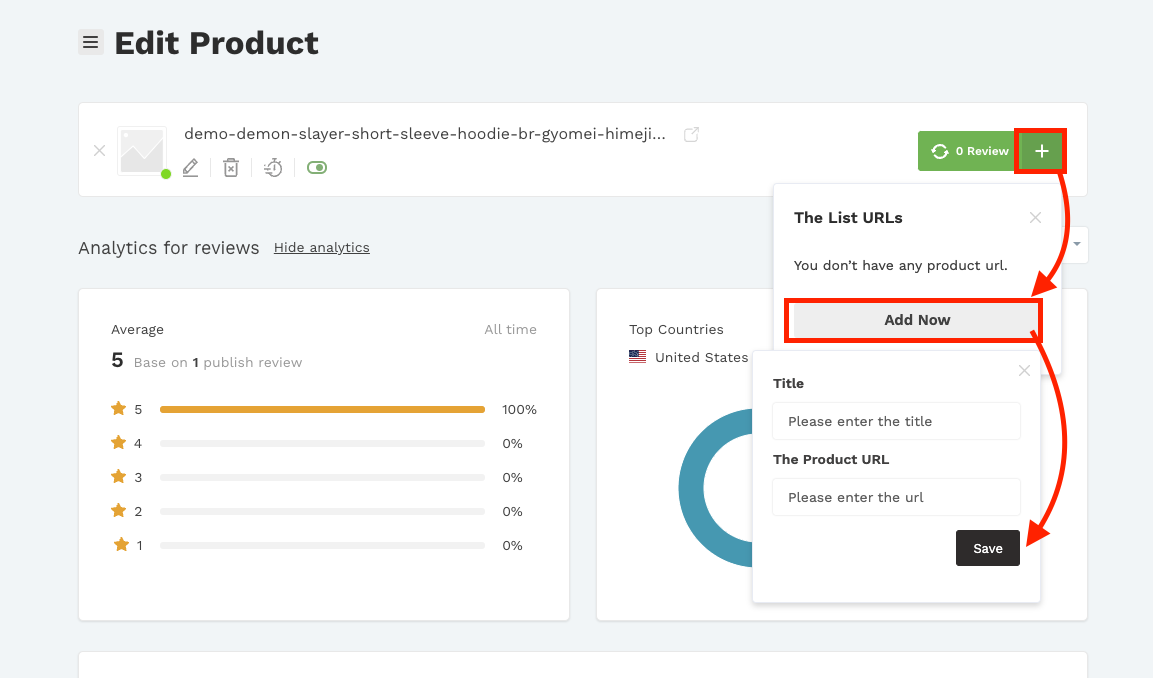Click the Hide analytics link
Image resolution: width=1153 pixels, height=678 pixels.
pyautogui.click(x=321, y=248)
